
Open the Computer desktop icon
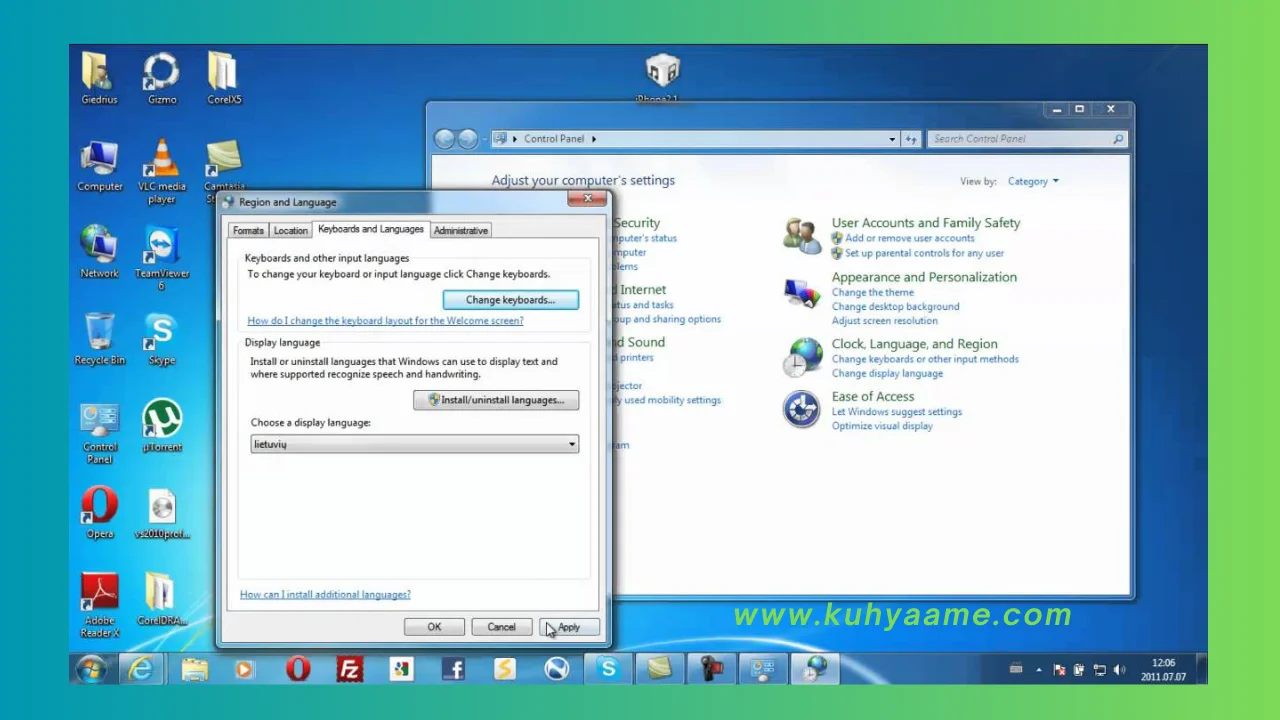[x=100, y=165]
